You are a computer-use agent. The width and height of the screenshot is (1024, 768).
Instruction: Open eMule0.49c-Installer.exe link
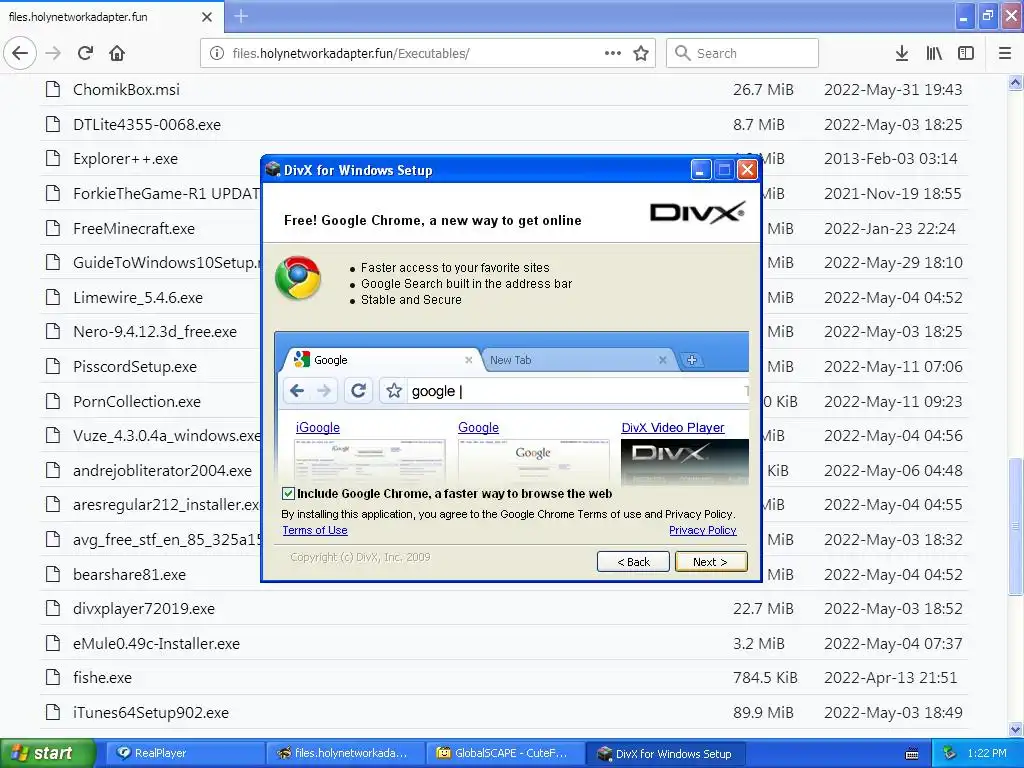(156, 643)
